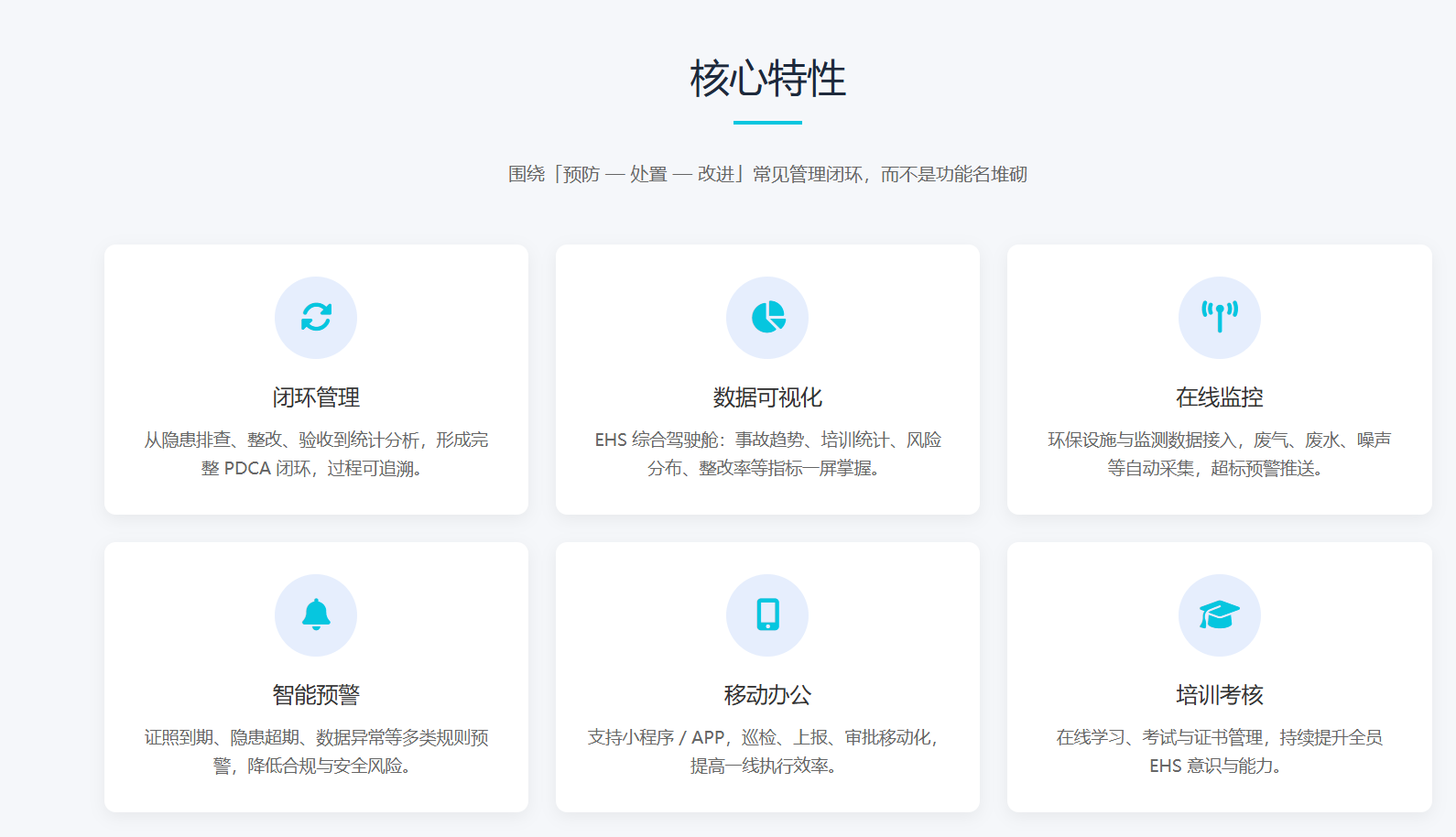1456x837 pixels.
Task: Open the 智能预警 feature heading
Action: (316, 695)
